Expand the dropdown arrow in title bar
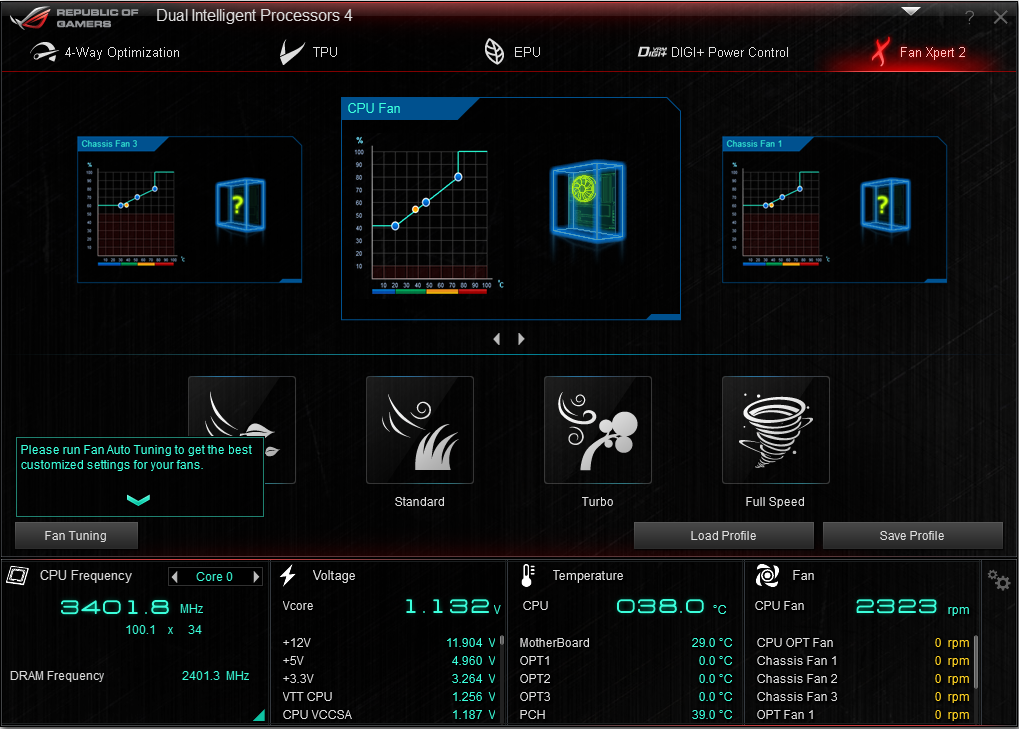This screenshot has height=729, width=1019. (x=910, y=12)
